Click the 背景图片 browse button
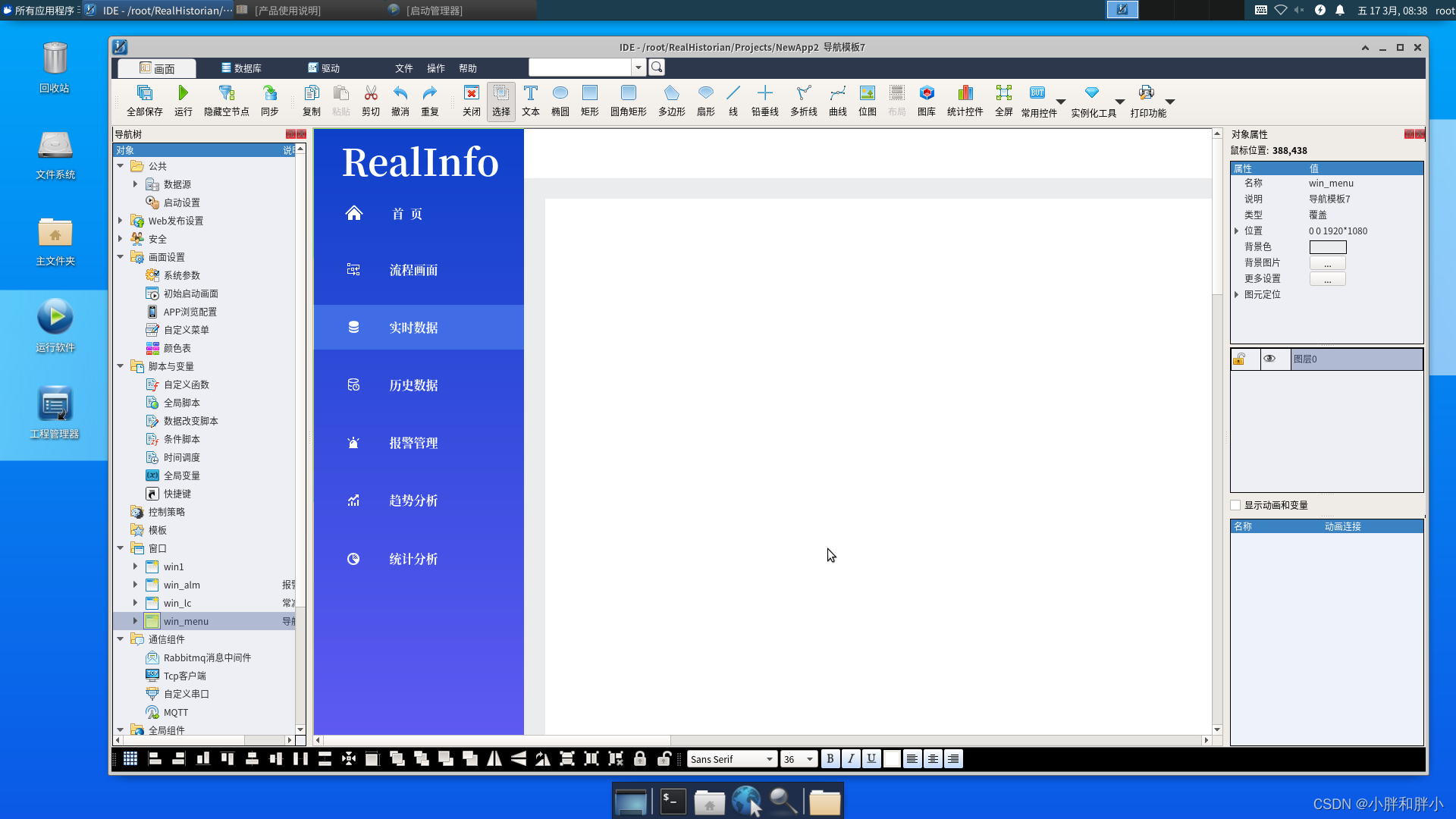Viewport: 1456px width, 819px height. click(1327, 262)
